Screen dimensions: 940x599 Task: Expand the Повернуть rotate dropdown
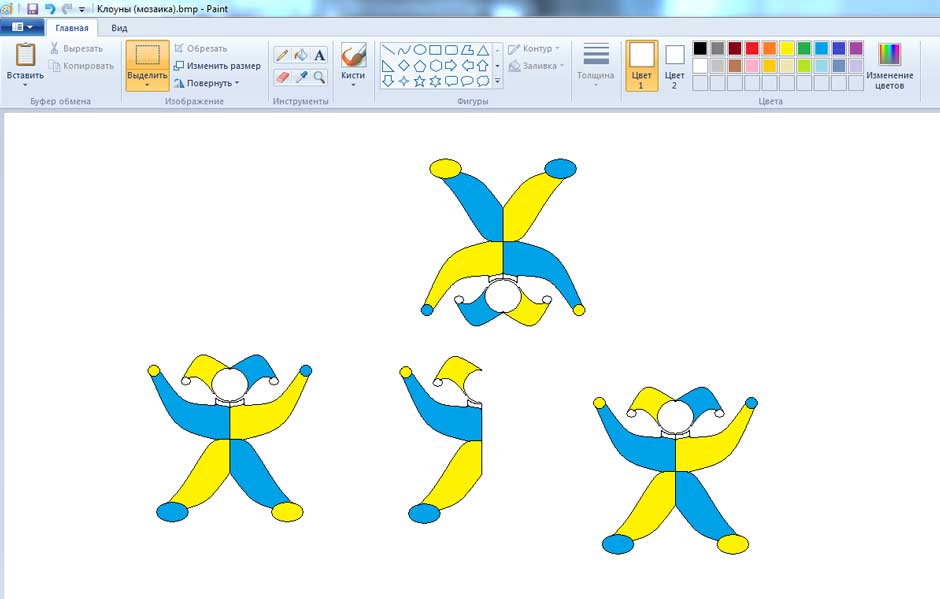pyautogui.click(x=207, y=83)
